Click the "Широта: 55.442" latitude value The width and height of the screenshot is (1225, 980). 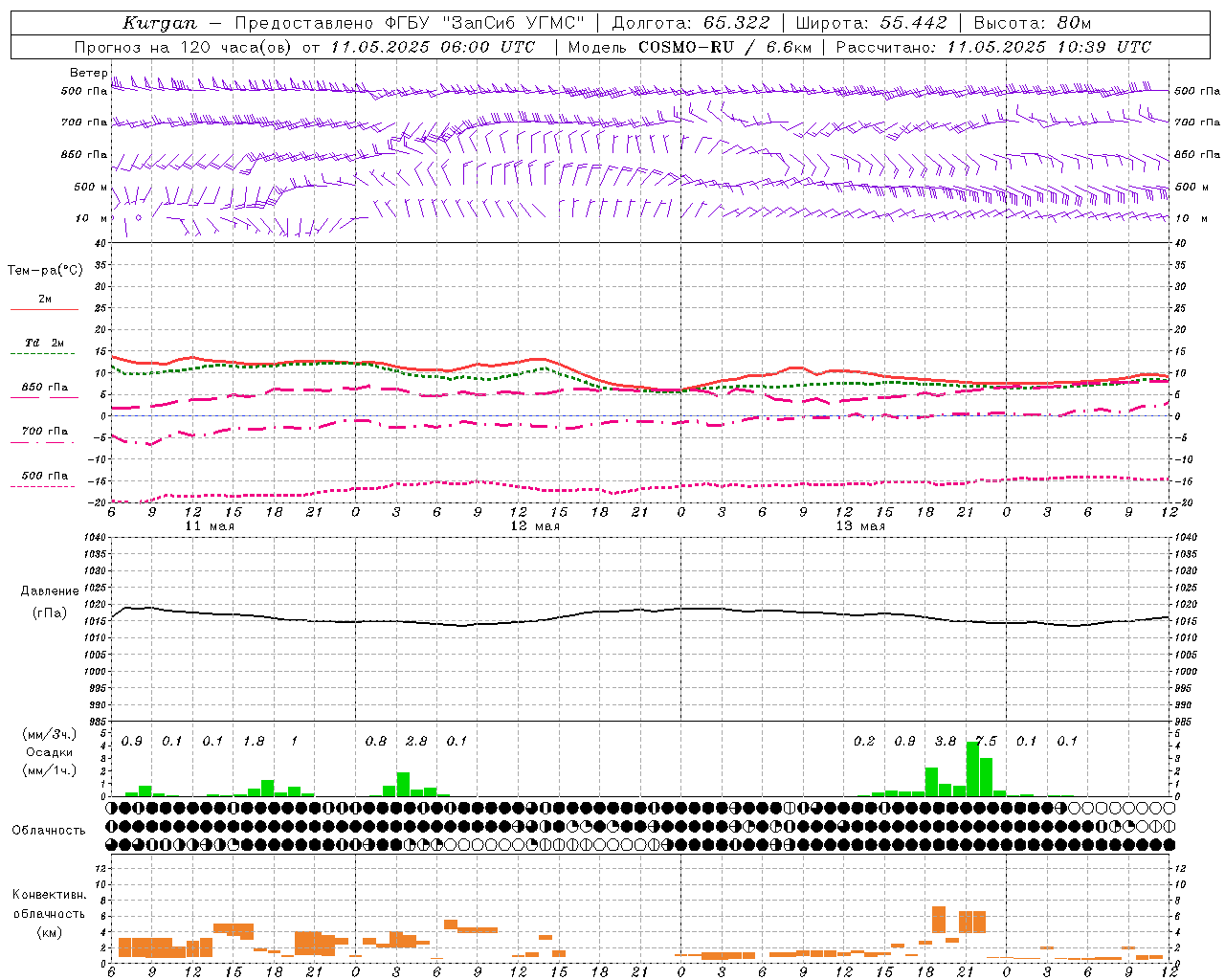pos(872,23)
